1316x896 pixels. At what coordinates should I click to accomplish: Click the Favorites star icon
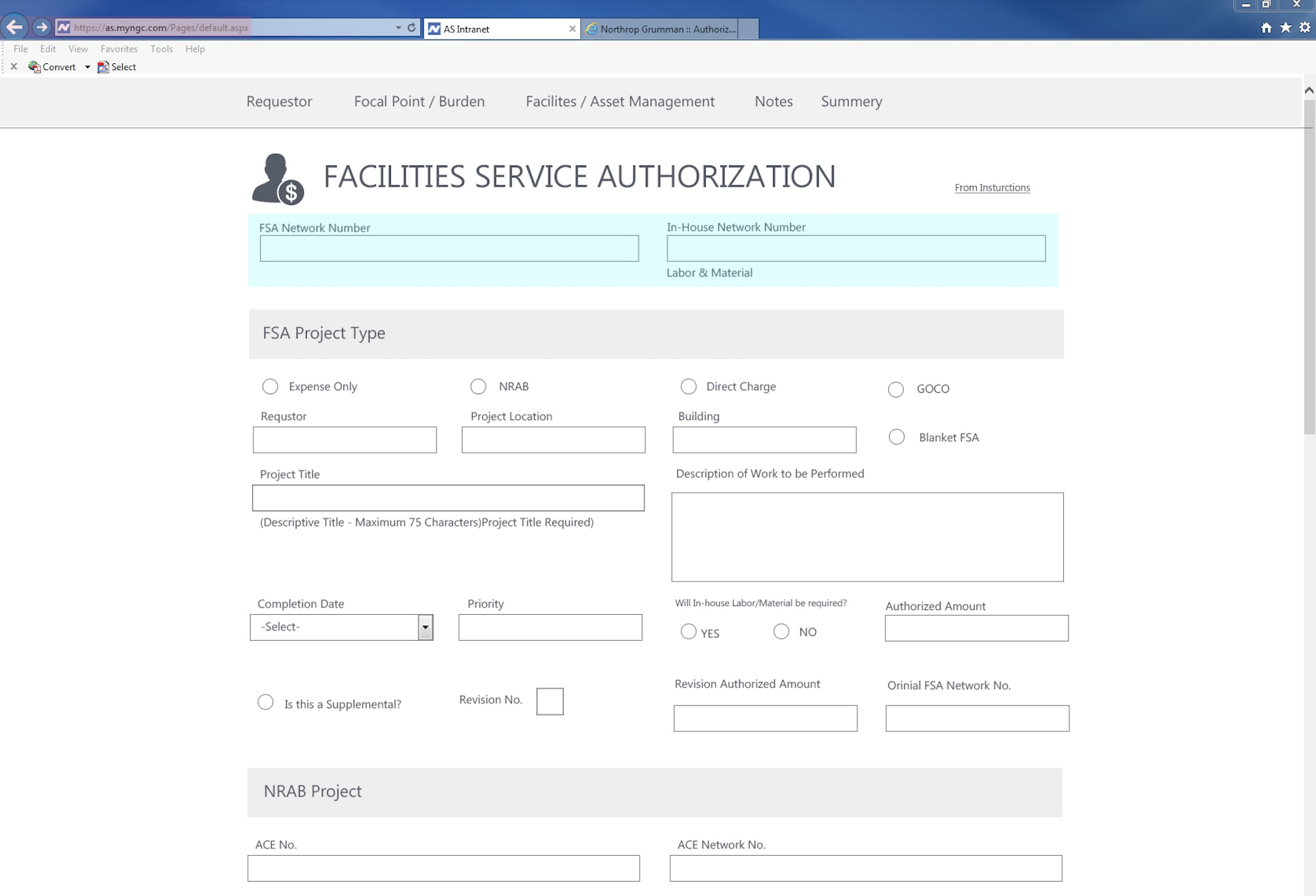click(1285, 28)
